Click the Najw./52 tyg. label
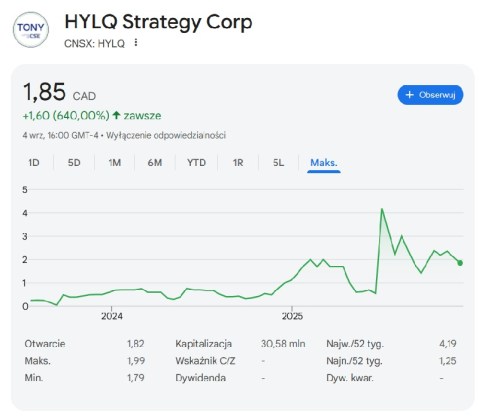Image resolution: width=479 pixels, height=420 pixels. click(x=355, y=343)
